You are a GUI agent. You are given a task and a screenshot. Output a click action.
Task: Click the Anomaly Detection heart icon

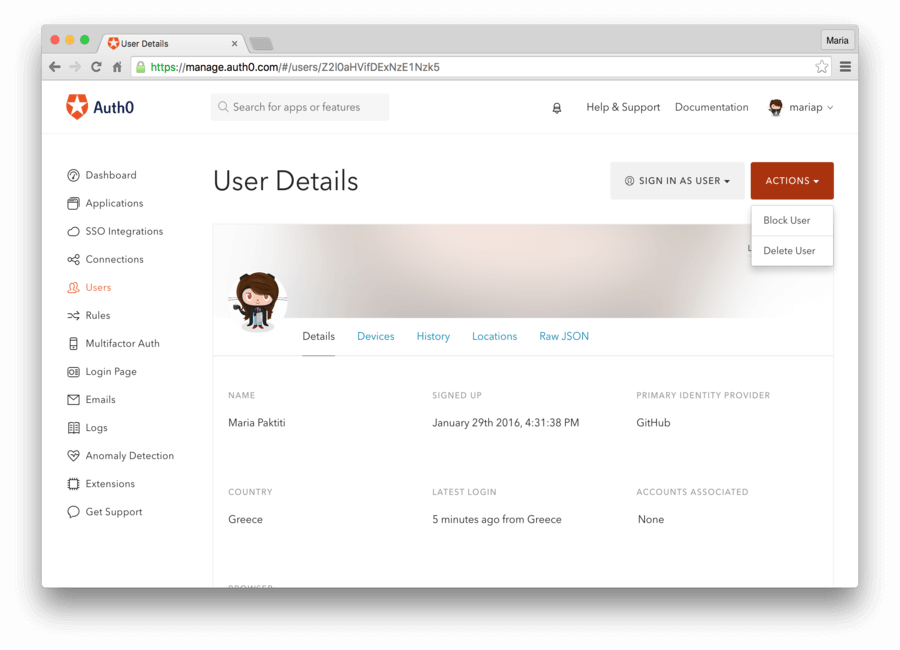73,456
